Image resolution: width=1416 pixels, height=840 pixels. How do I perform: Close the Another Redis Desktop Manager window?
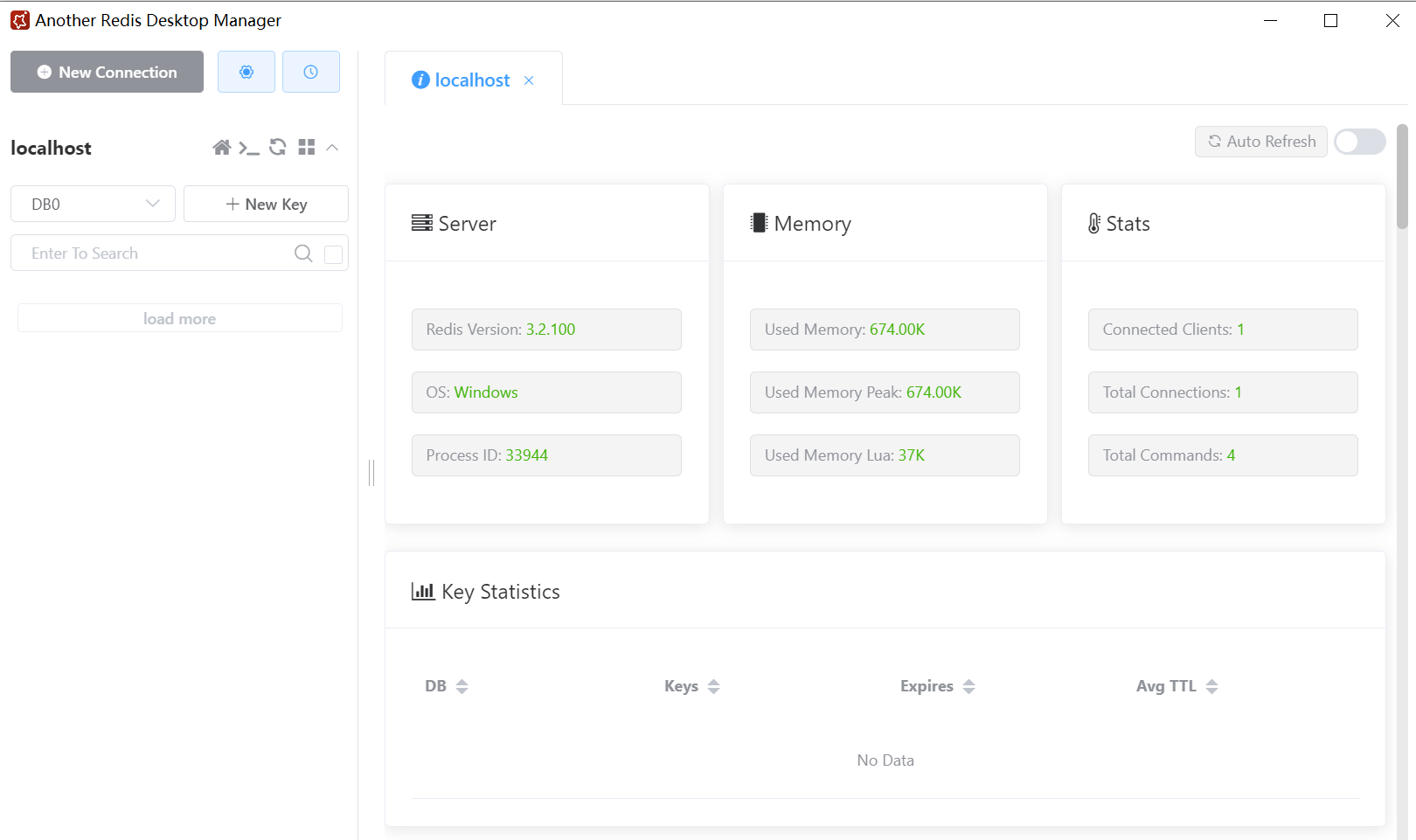tap(1392, 20)
